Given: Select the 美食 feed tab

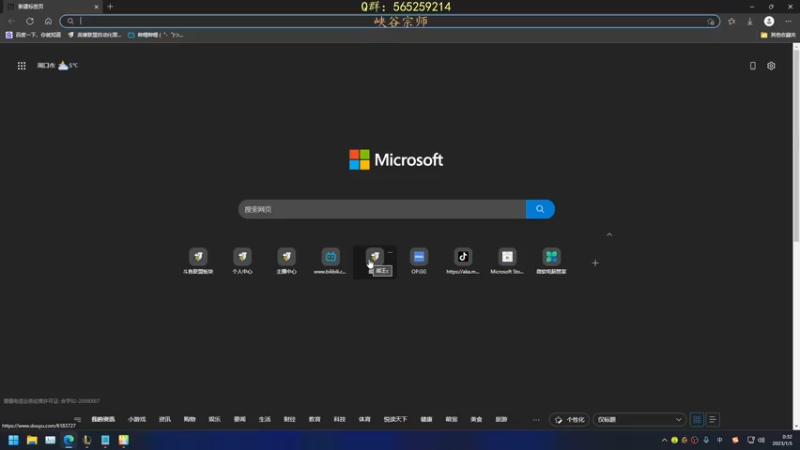Looking at the screenshot, I should pyautogui.click(x=477, y=419).
